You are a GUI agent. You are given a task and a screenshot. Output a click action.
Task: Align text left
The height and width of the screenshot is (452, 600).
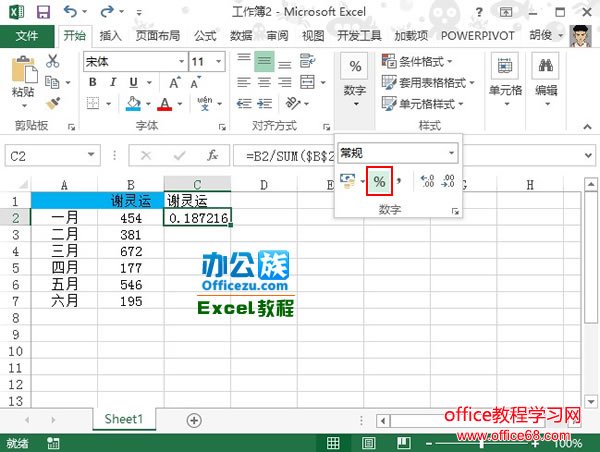pyautogui.click(x=244, y=82)
